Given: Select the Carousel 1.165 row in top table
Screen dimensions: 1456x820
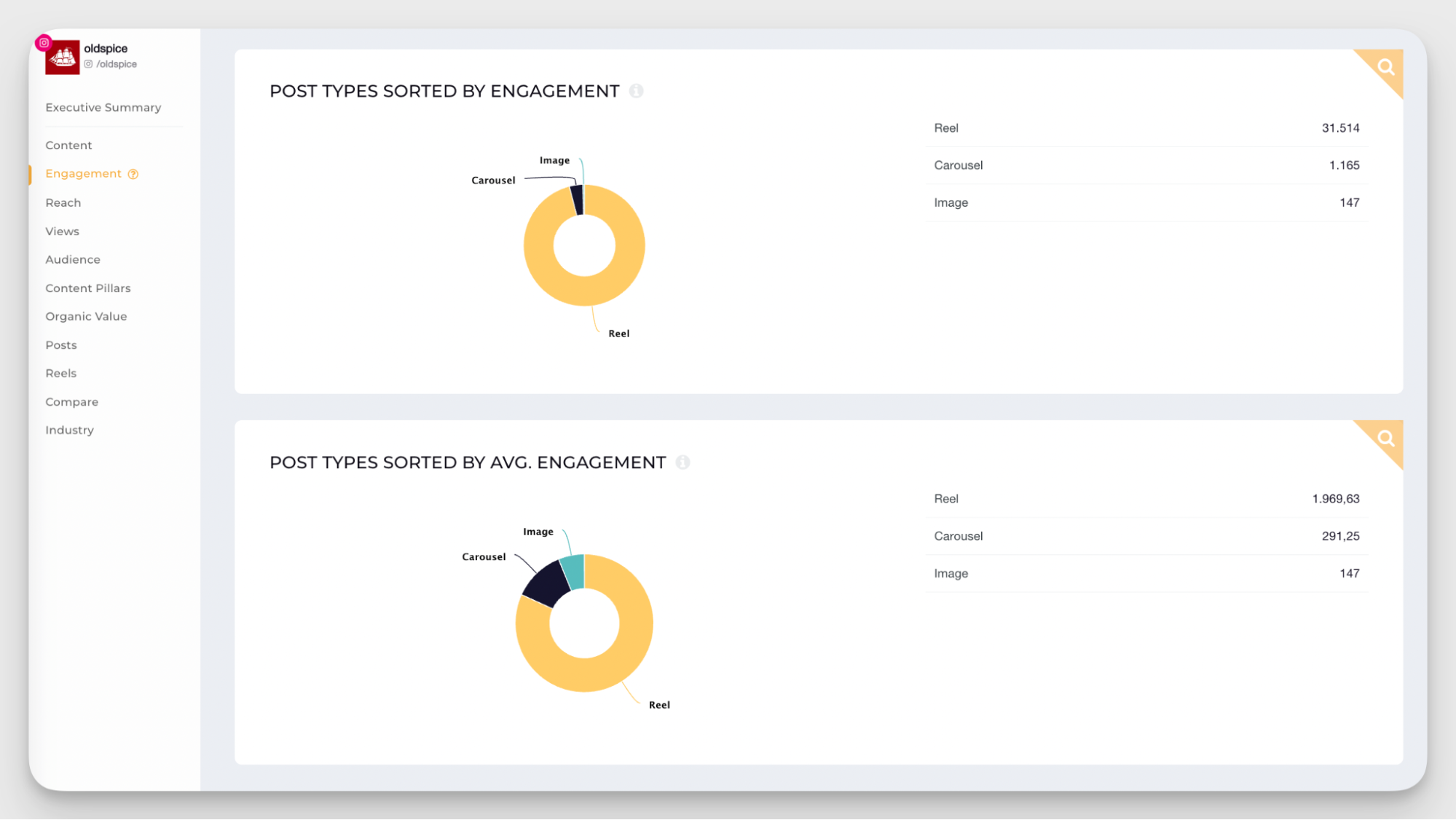Looking at the screenshot, I should (1146, 165).
